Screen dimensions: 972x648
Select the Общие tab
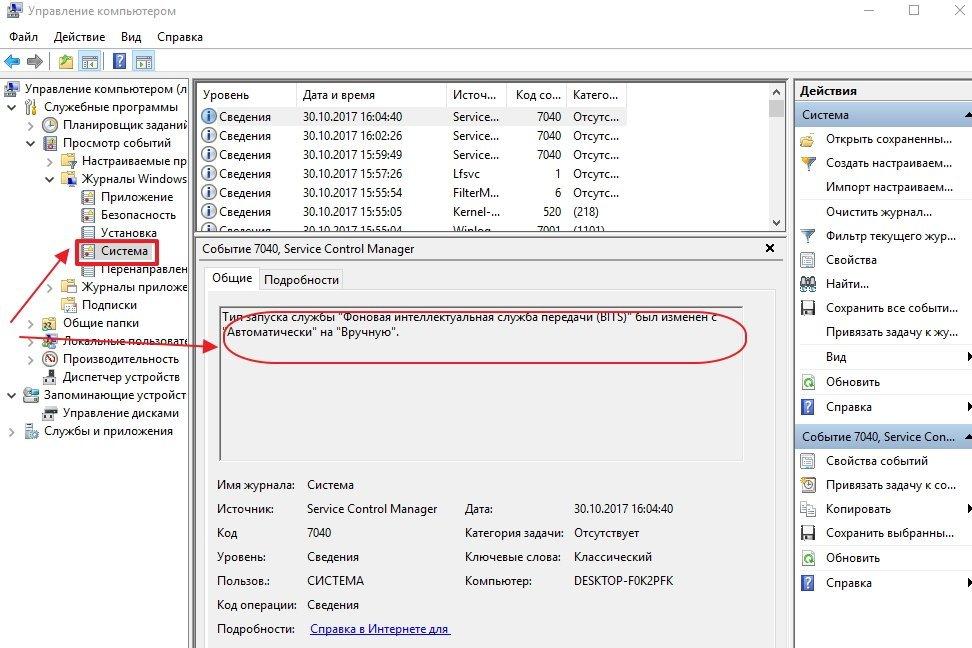pos(232,278)
